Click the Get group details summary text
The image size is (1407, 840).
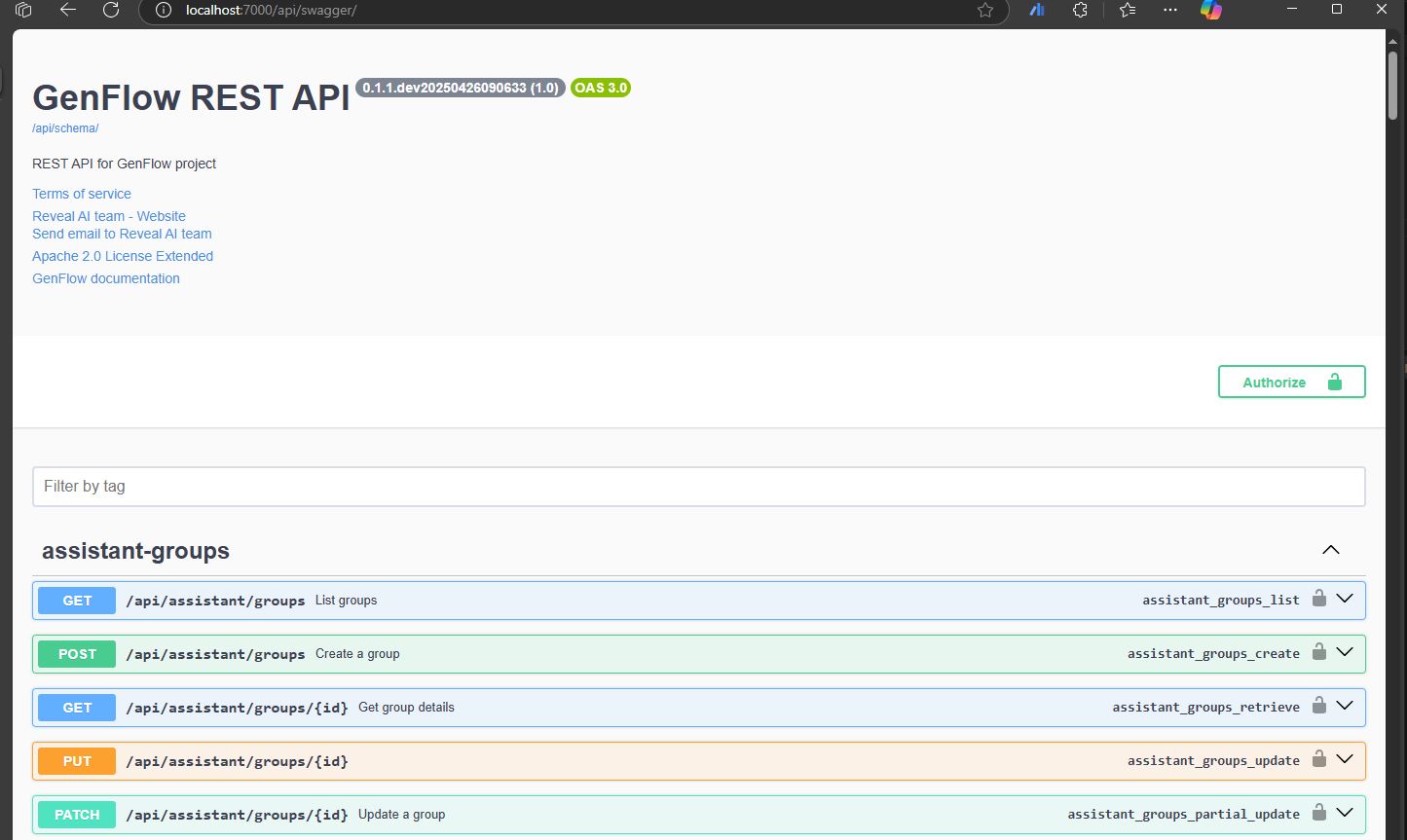(406, 708)
